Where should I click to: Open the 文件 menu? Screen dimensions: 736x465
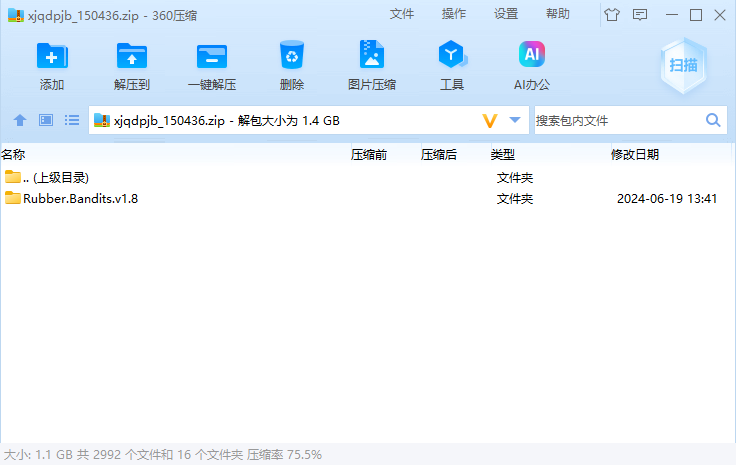tap(402, 14)
